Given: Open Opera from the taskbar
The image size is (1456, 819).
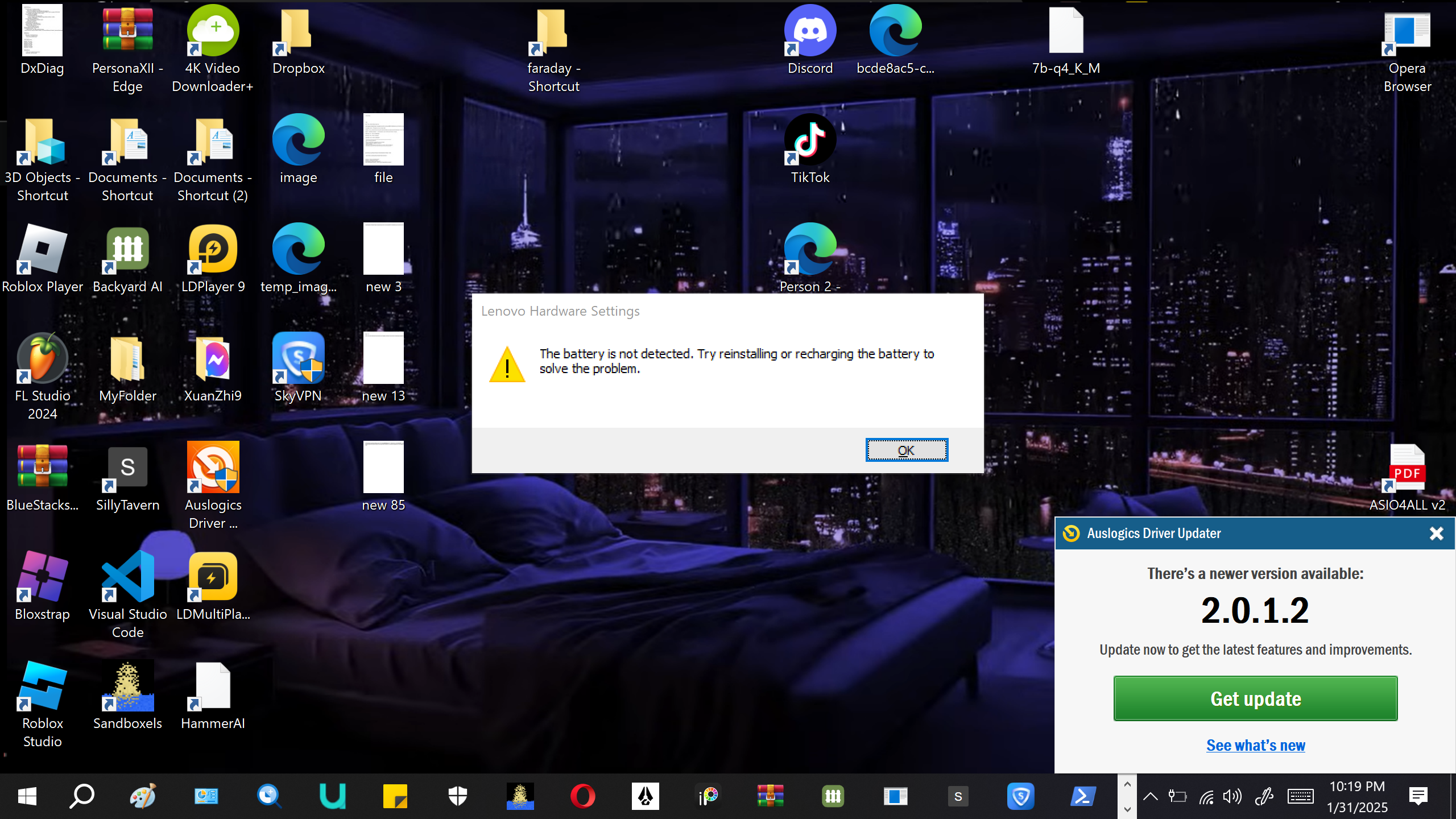Looking at the screenshot, I should (x=582, y=796).
